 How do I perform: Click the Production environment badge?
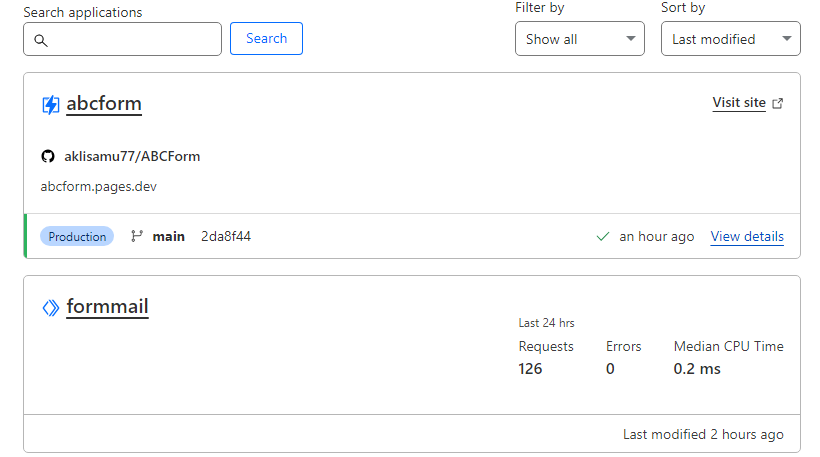(77, 237)
